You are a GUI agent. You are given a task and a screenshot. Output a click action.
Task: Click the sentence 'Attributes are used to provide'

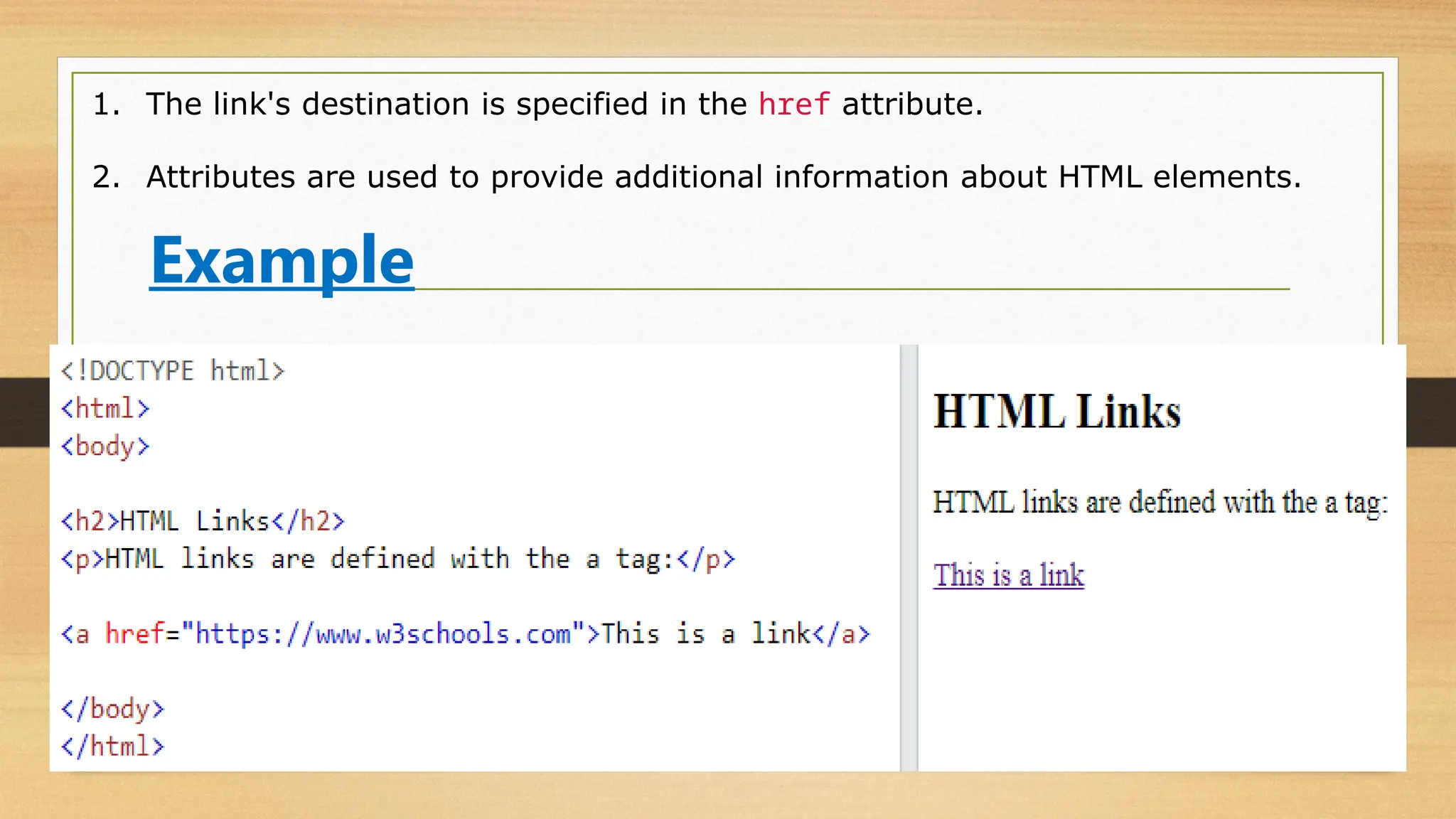pos(724,177)
